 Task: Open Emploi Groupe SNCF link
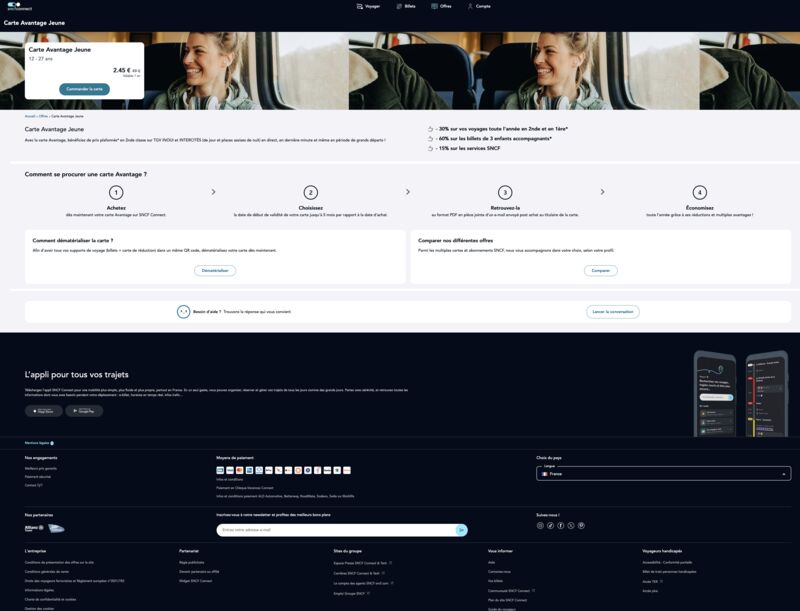pyautogui.click(x=352, y=594)
